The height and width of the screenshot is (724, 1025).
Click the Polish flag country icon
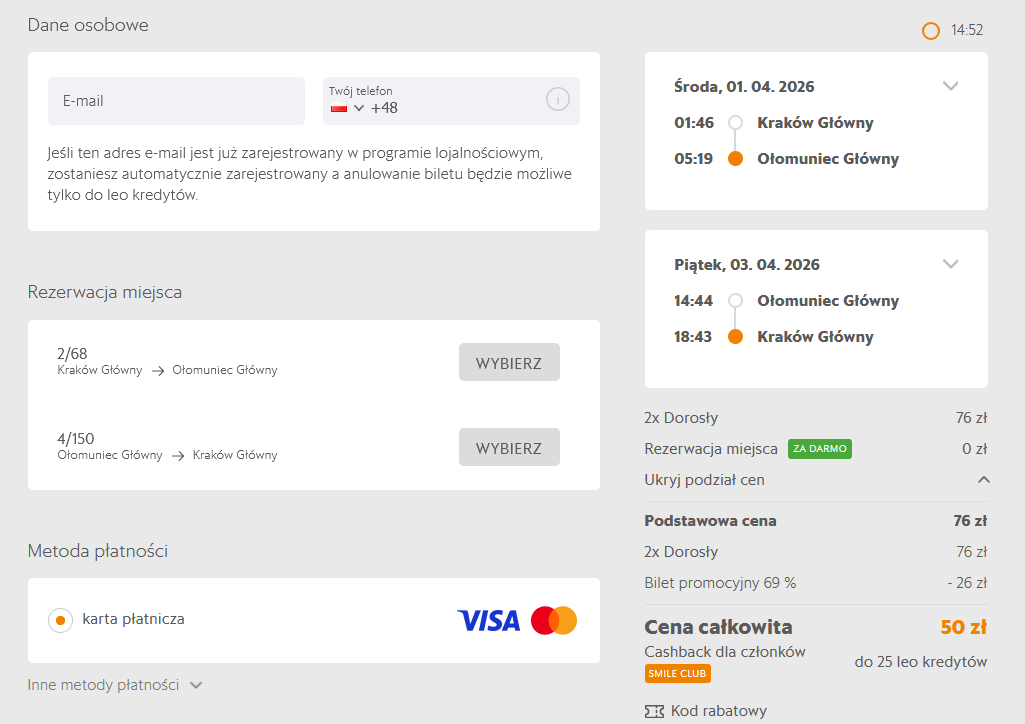click(339, 108)
